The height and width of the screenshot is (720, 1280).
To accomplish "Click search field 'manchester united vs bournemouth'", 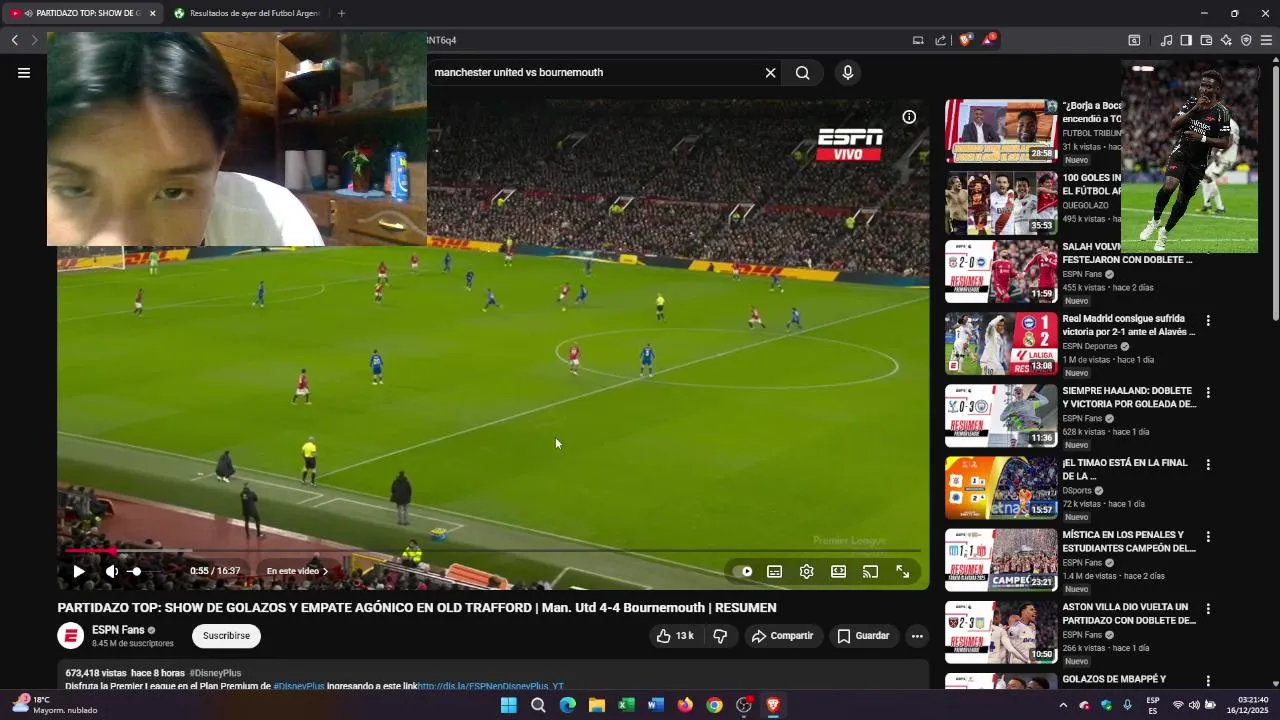I will point(595,72).
